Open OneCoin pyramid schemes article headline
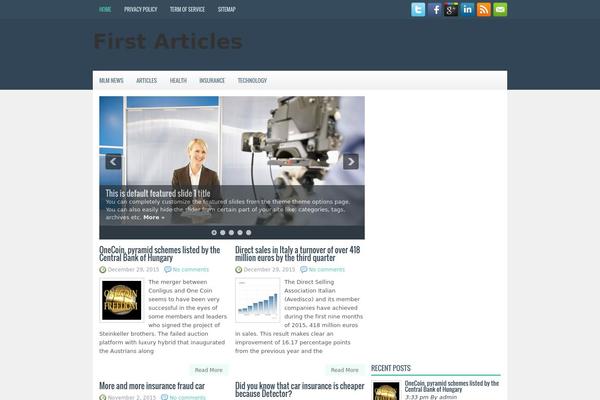600x400 pixels. point(160,254)
